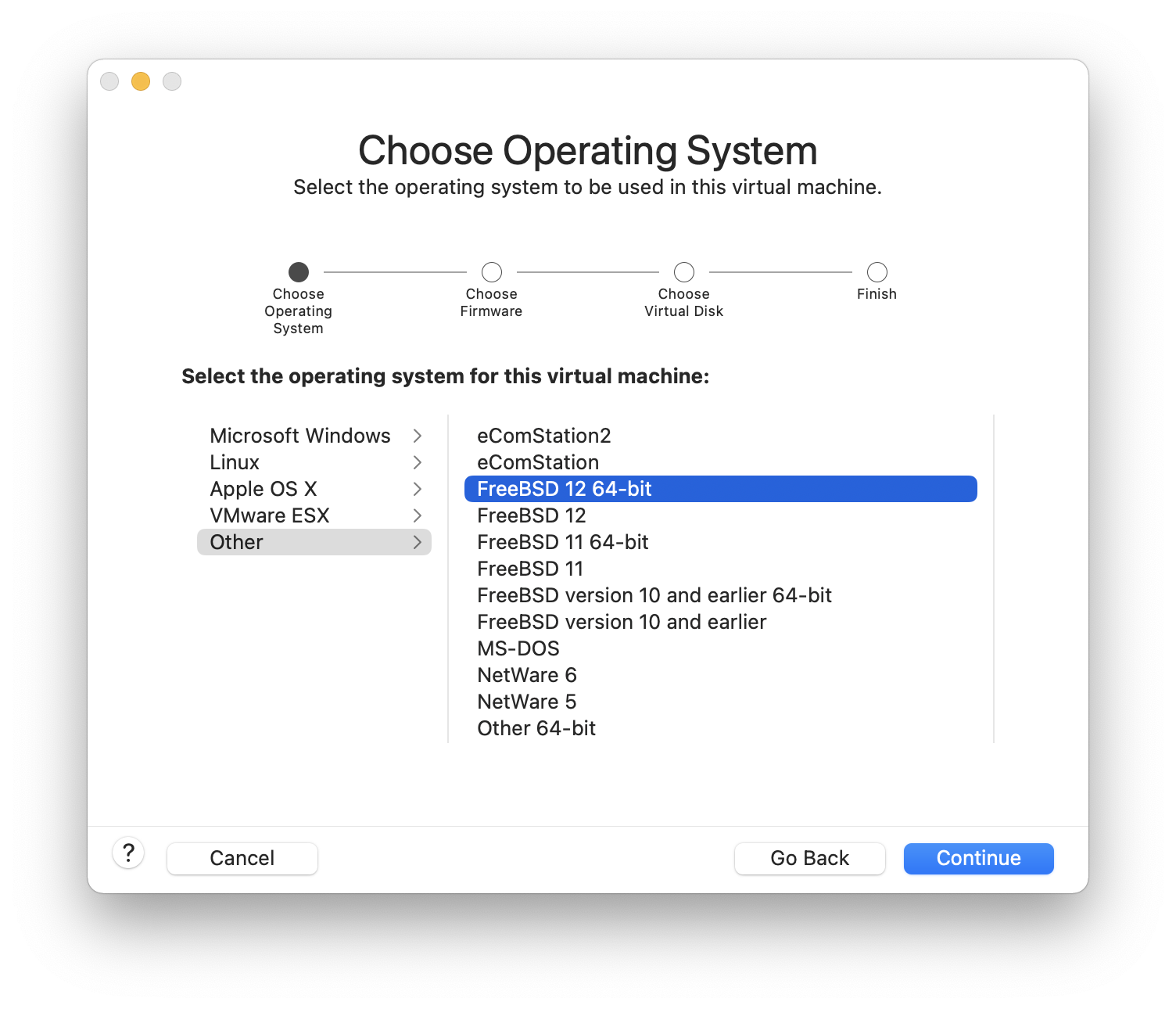Image resolution: width=1176 pixels, height=1009 pixels.
Task: Expand the Microsoft Windows category chevron
Action: coord(419,436)
